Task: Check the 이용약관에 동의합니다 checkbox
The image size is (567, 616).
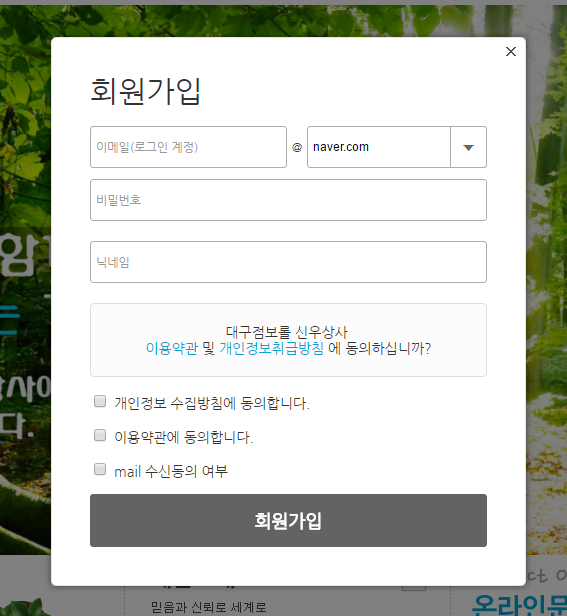Action: click(100, 435)
